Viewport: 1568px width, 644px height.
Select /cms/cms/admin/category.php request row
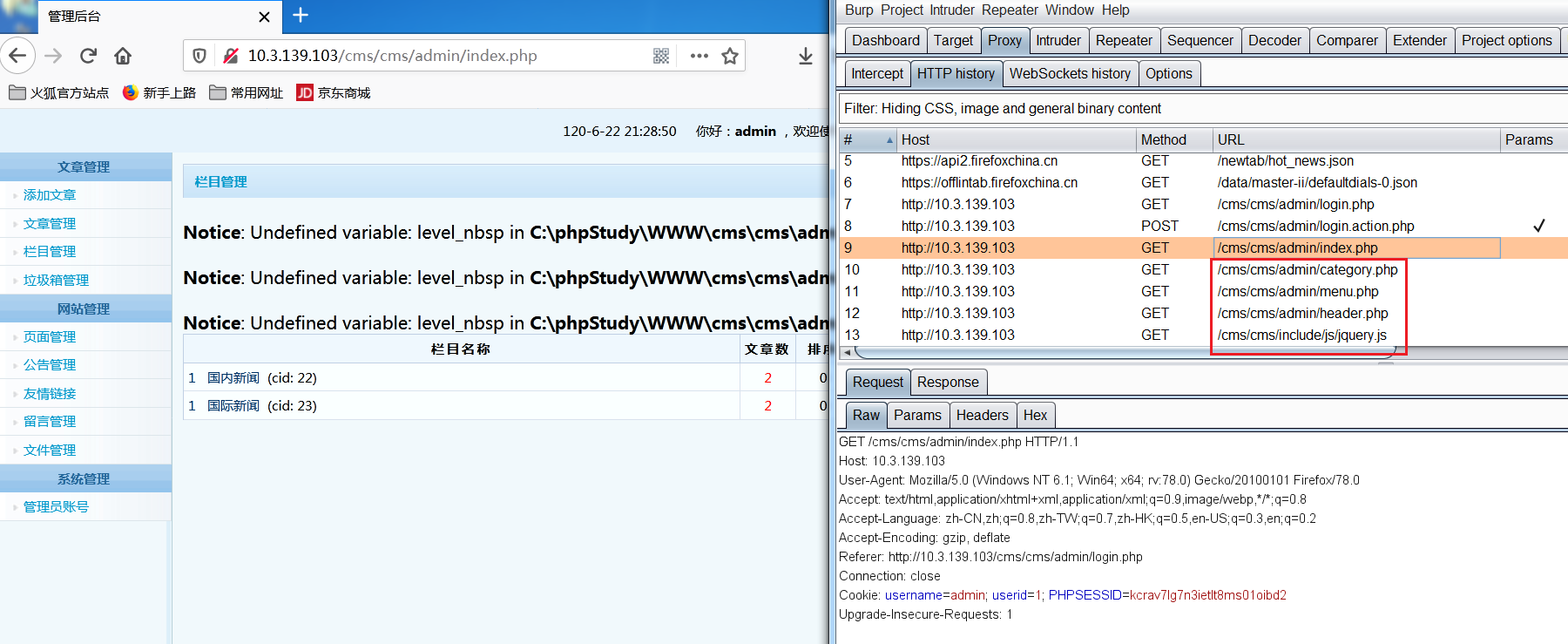[1203, 270]
